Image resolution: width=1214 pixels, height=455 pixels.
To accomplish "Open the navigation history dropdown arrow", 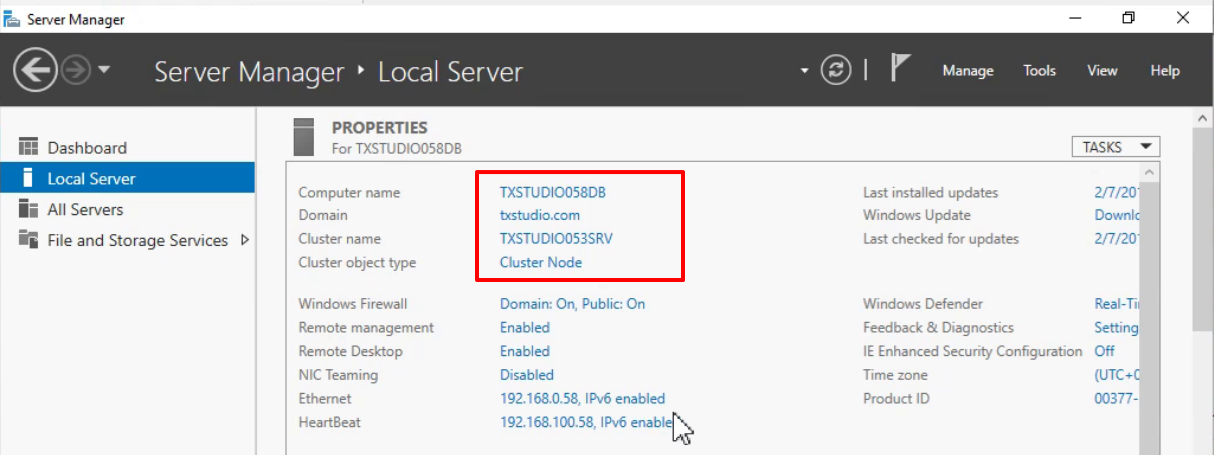I will 104,71.
